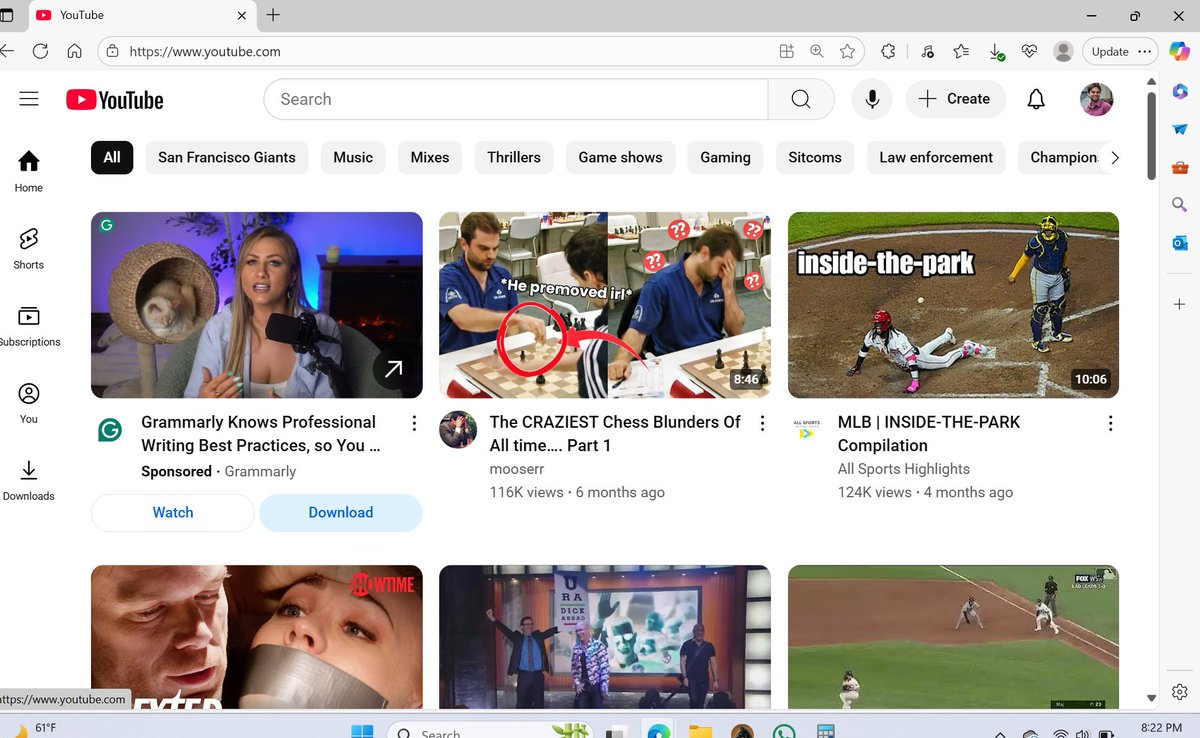
Task: Open All Sports Highlights channel name
Action: pos(904,469)
